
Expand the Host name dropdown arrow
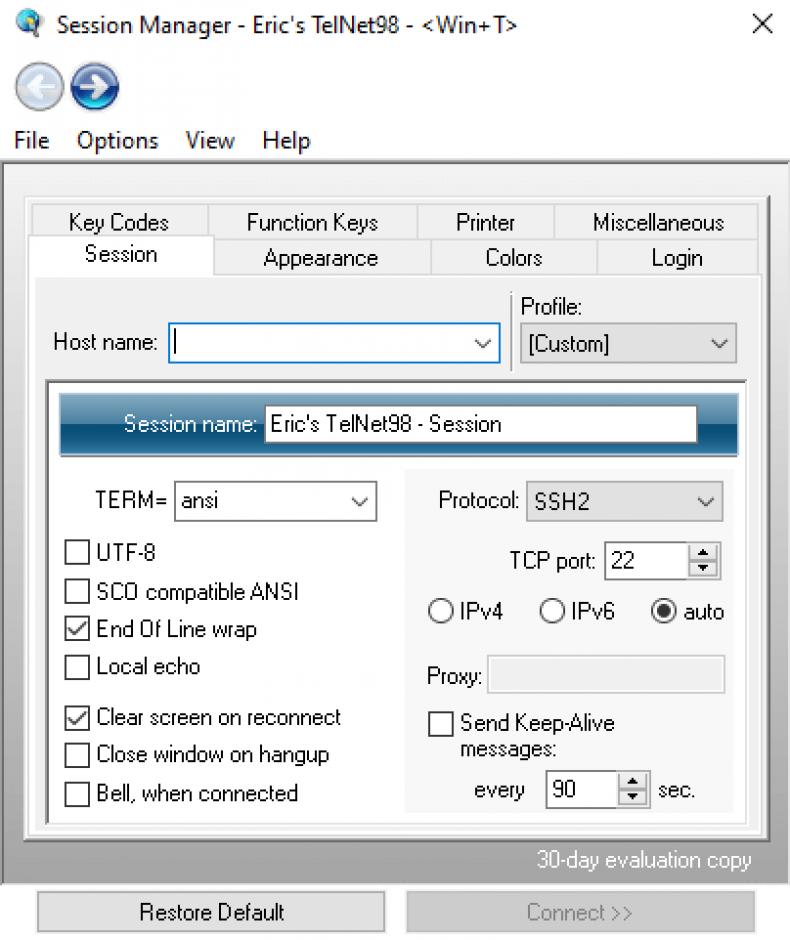(483, 343)
